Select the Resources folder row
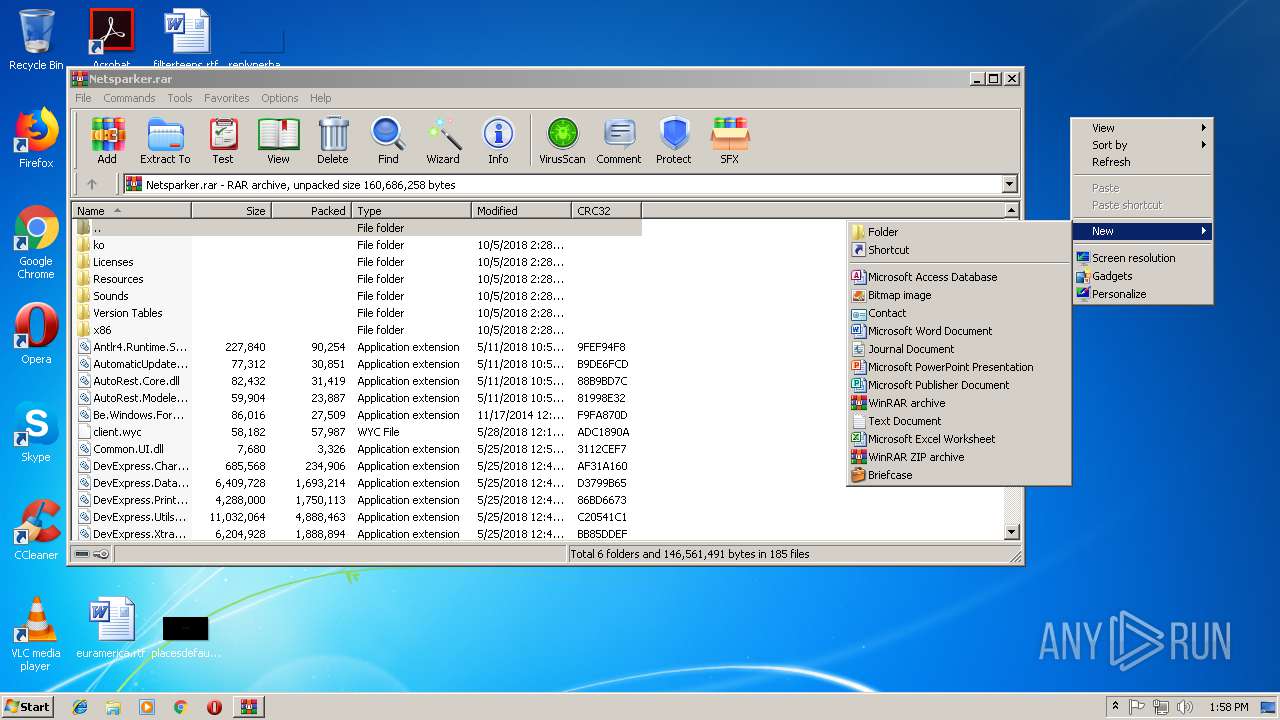Viewport: 1280px width, 720px height. pos(357,279)
